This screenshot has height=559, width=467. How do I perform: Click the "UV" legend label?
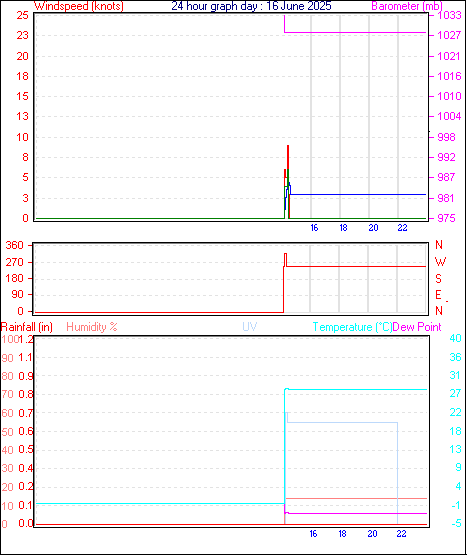pos(250,327)
